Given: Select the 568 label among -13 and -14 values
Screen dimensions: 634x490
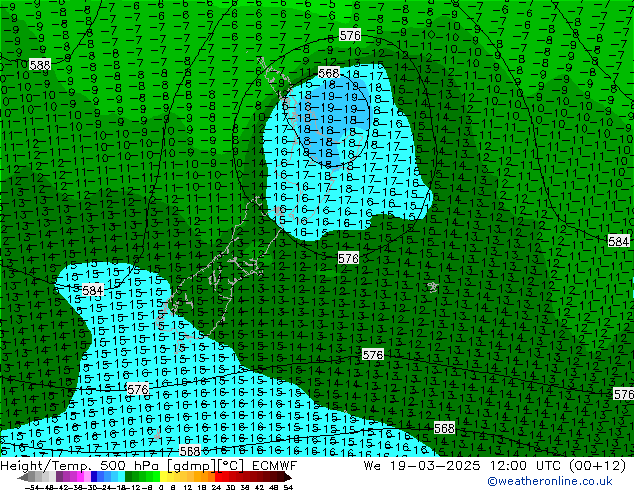Looking at the screenshot, I should (444, 428).
